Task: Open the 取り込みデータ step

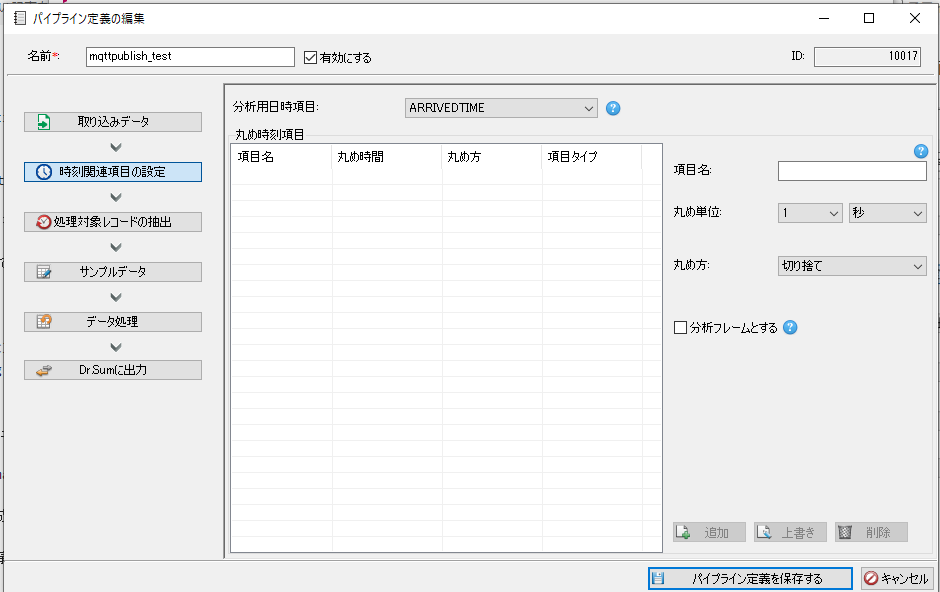Action: tap(113, 122)
